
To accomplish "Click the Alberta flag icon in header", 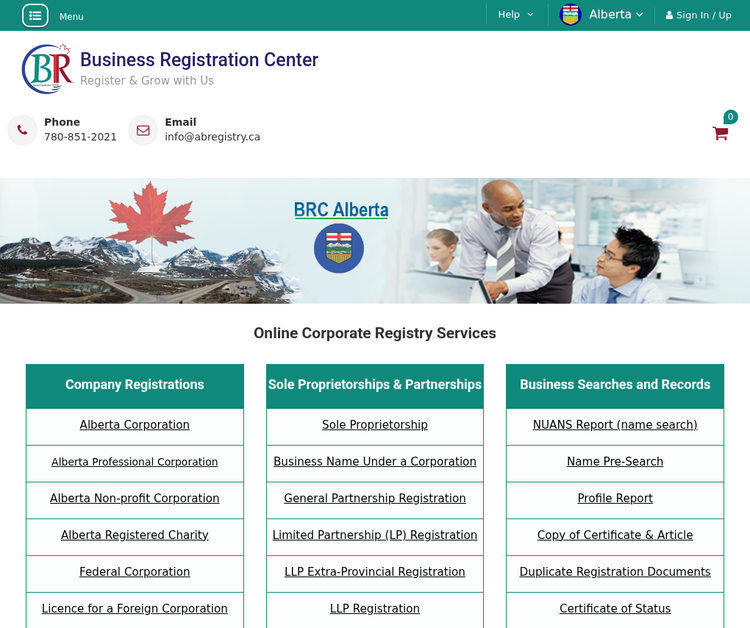I will click(571, 15).
